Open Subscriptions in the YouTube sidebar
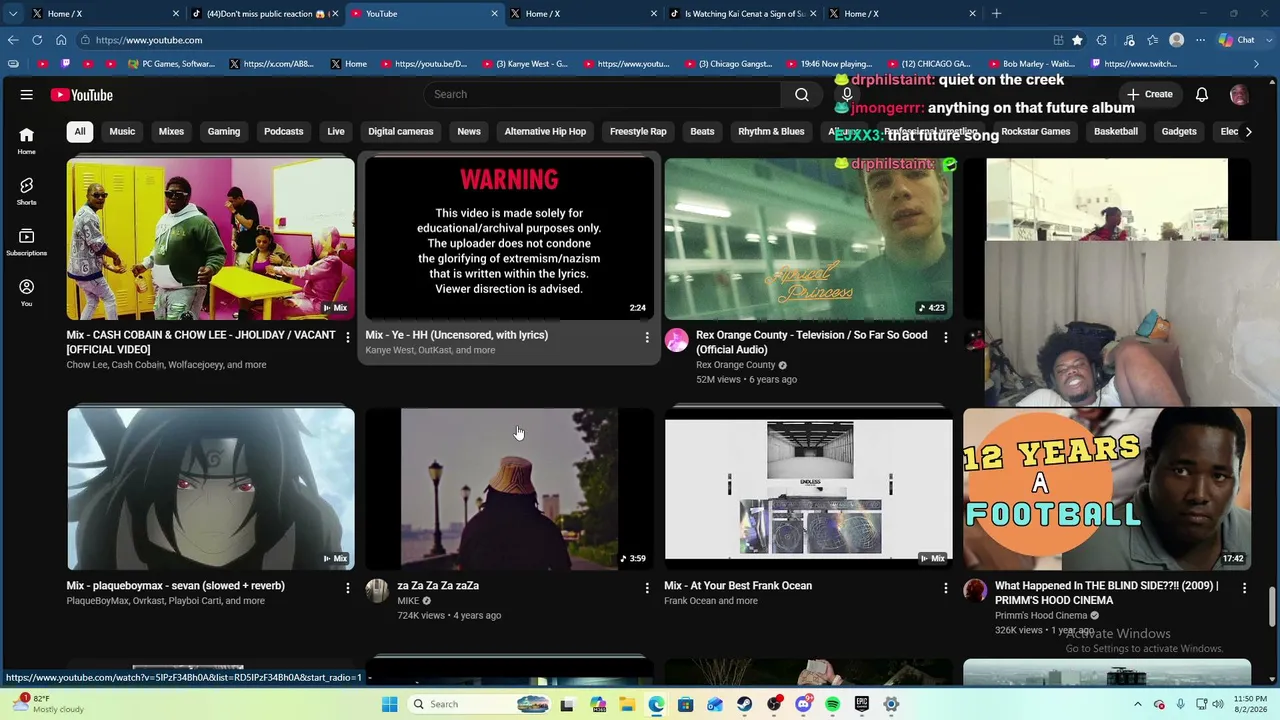1280x720 pixels. 27,242
